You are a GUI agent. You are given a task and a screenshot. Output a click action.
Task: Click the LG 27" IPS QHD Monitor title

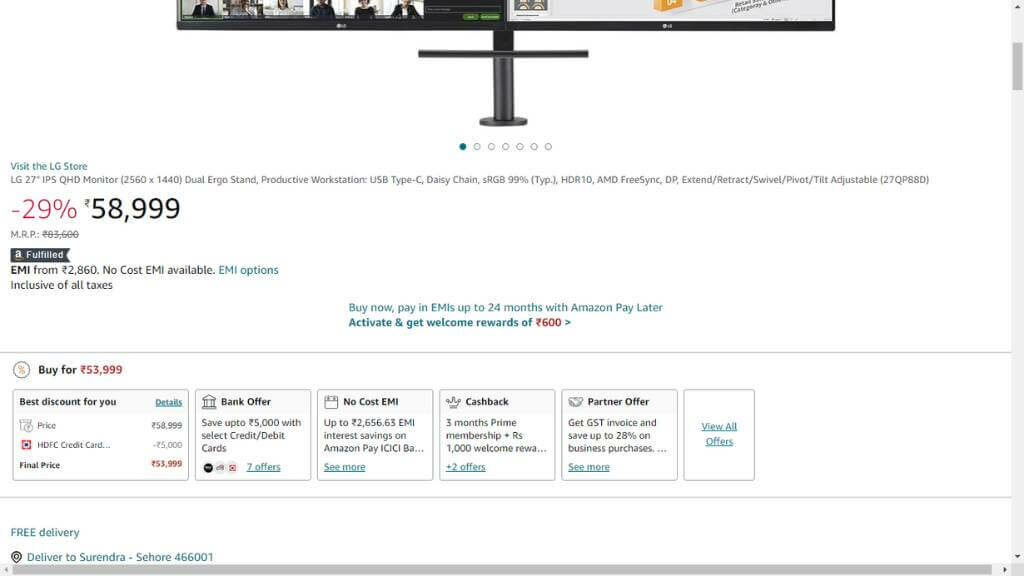click(470, 180)
